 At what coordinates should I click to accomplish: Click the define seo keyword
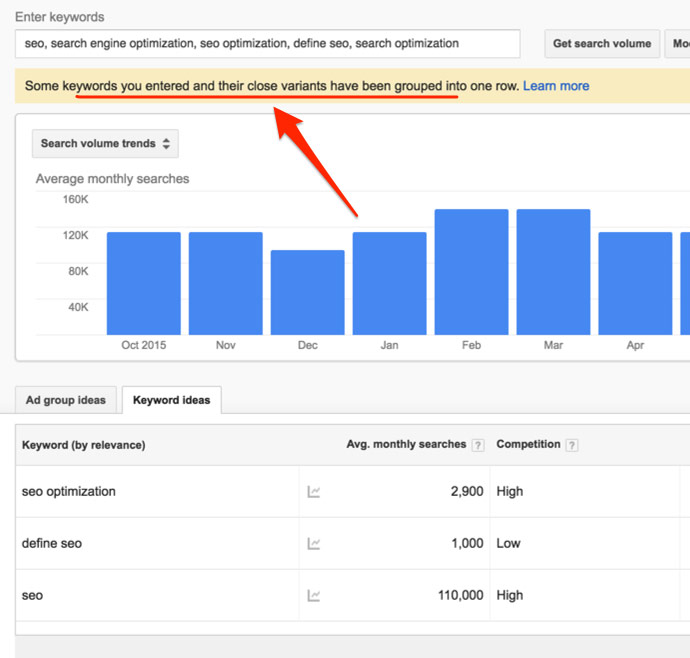click(52, 544)
